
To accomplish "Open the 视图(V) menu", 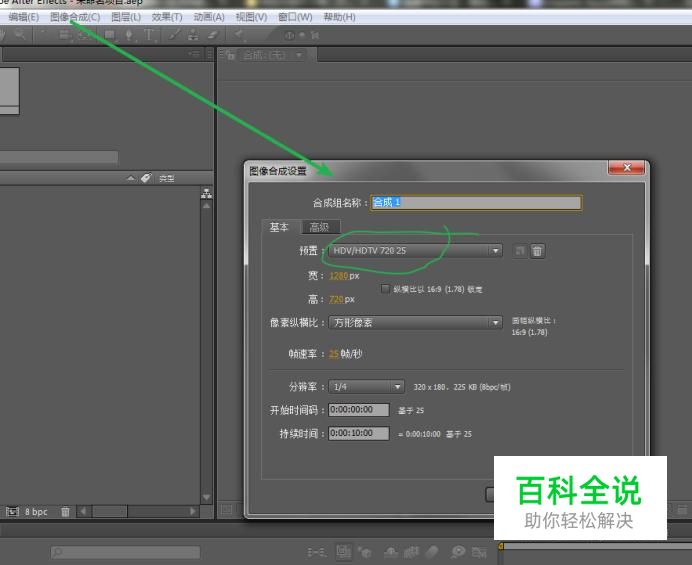I will point(251,17).
